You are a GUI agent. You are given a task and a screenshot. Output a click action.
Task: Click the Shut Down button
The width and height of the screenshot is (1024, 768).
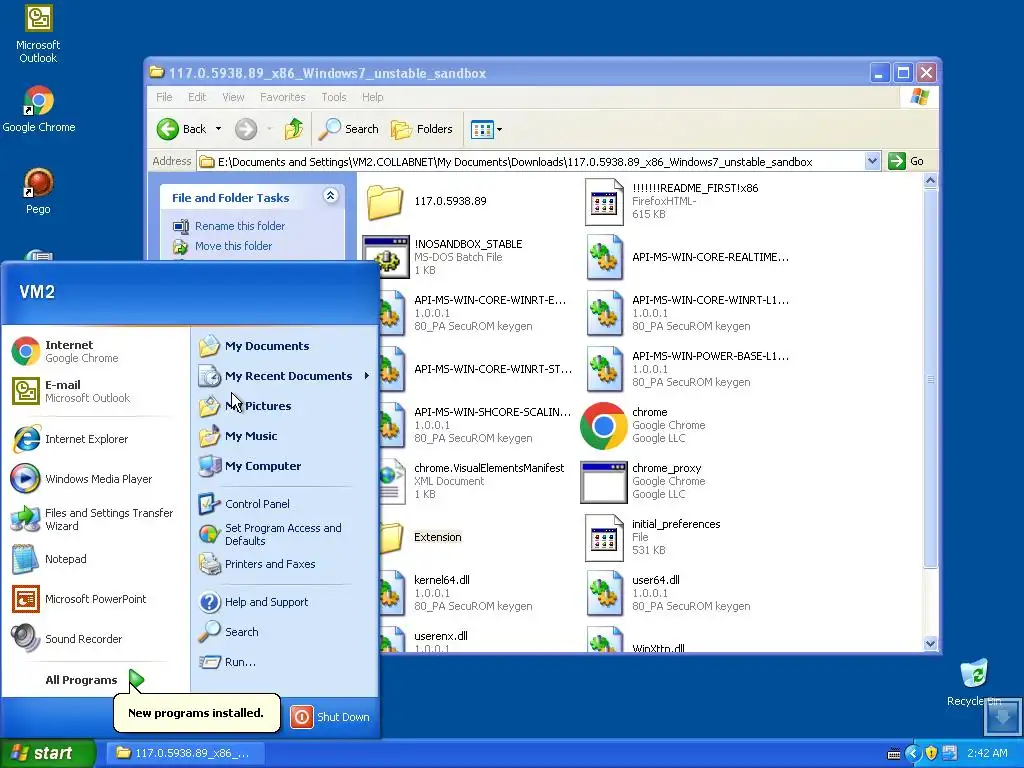tap(330, 716)
